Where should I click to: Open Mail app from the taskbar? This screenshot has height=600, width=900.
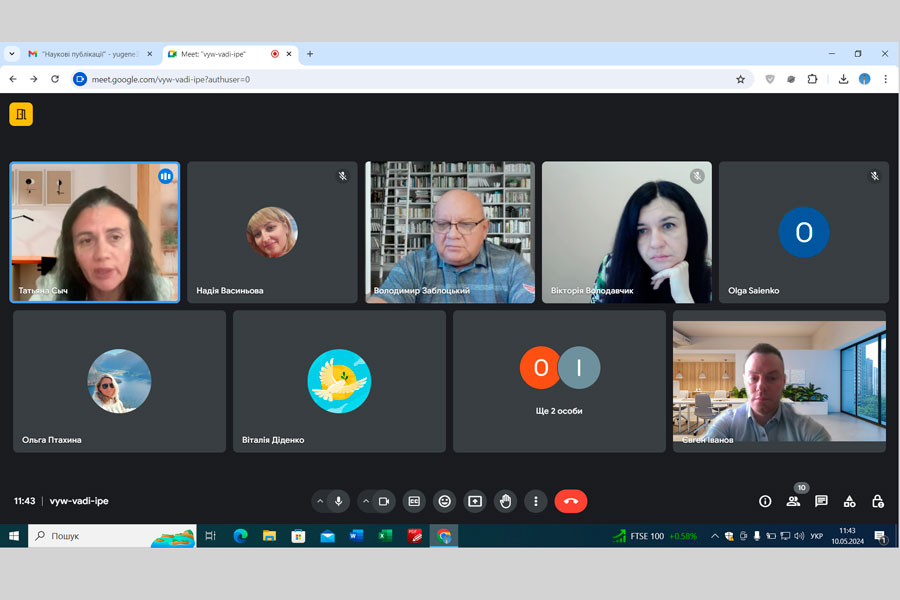pos(327,536)
